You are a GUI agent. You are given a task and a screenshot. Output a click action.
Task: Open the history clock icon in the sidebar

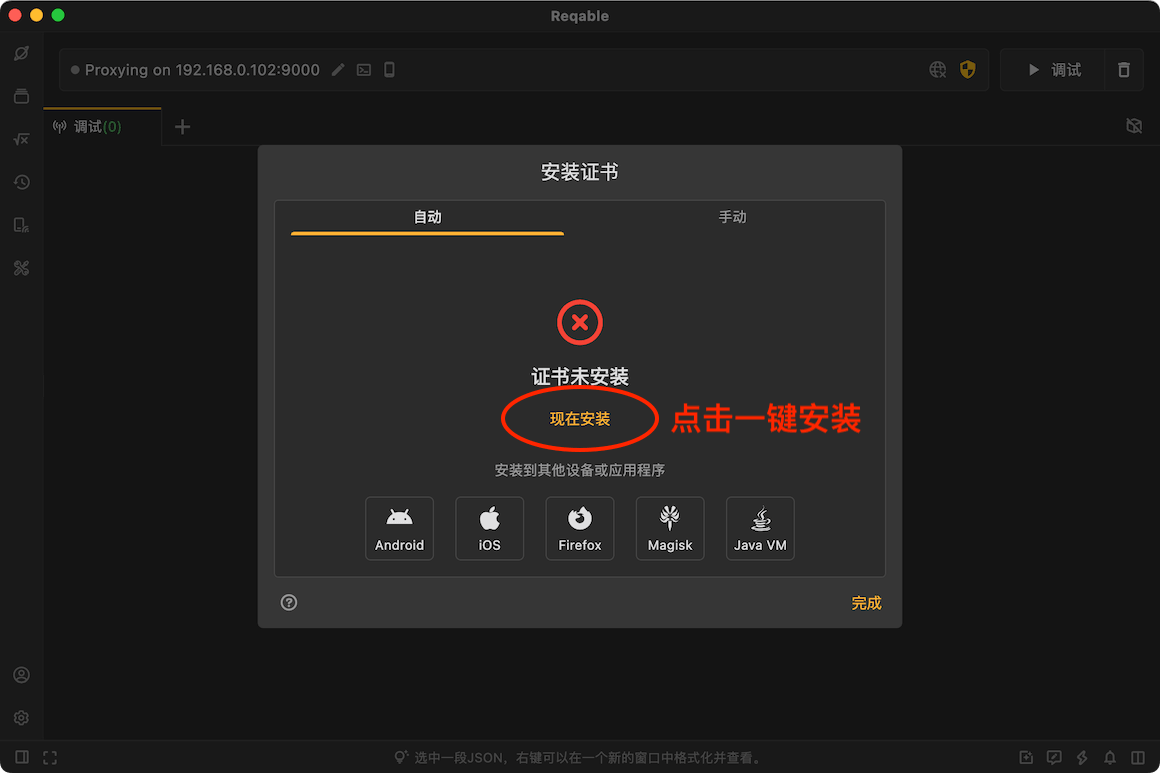click(x=21, y=182)
